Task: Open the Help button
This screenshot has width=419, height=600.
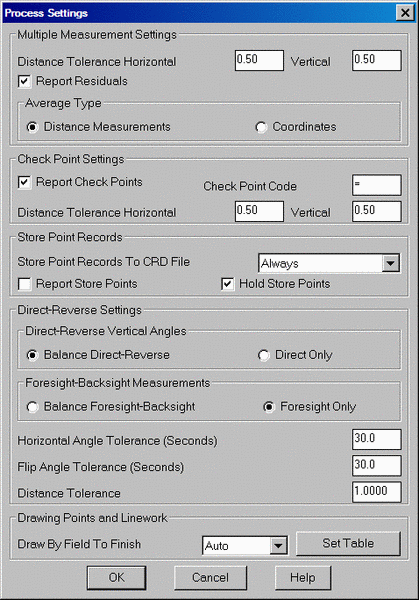Action: (x=303, y=577)
